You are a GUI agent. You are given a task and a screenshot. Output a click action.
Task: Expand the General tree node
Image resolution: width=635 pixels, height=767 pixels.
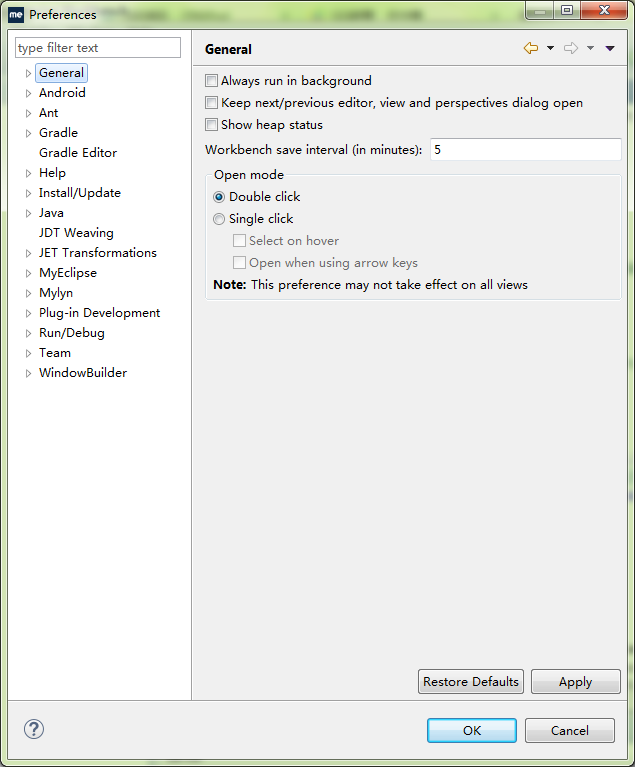pos(28,73)
